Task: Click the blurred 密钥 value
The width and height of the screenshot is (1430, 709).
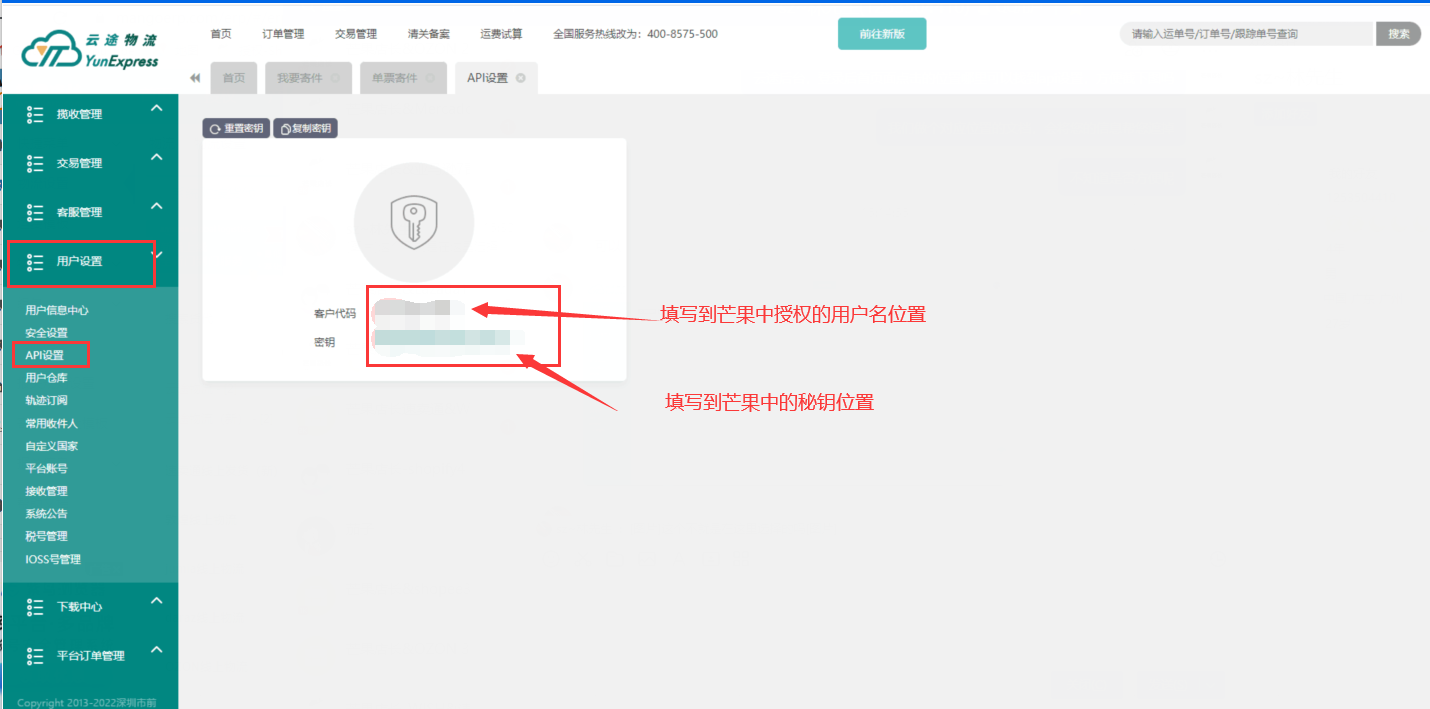Action: 448,340
